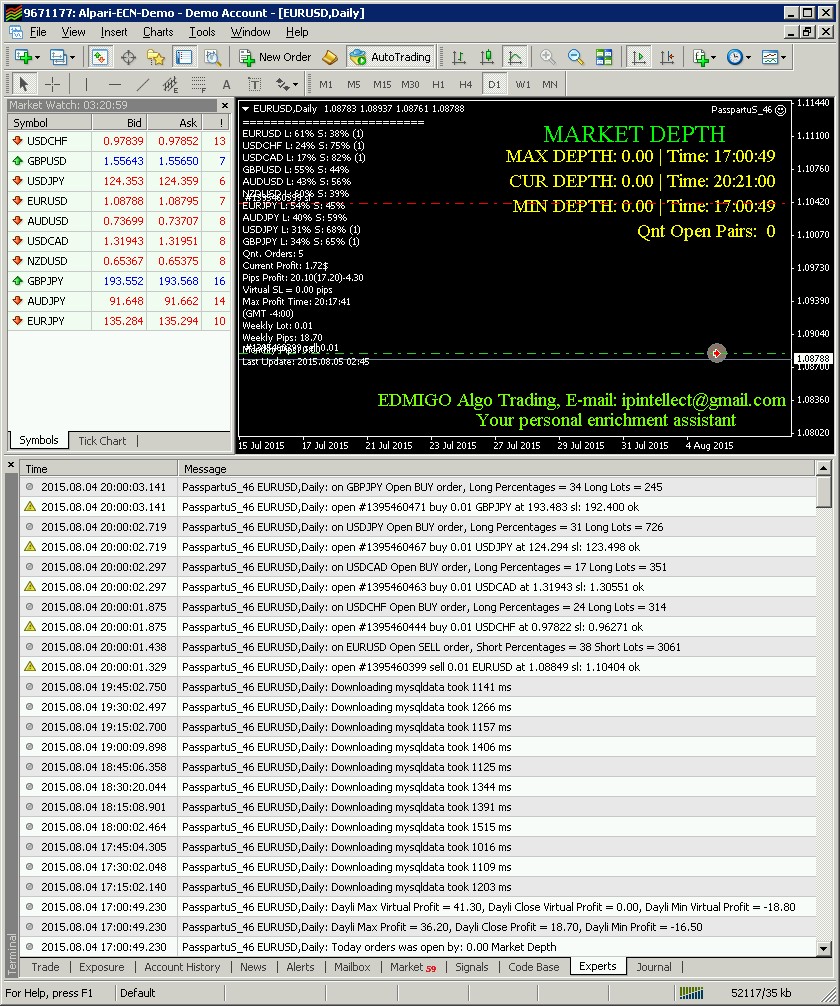The width and height of the screenshot is (840, 1006).
Task: Close the Market Watch panel
Action: [x=225, y=105]
